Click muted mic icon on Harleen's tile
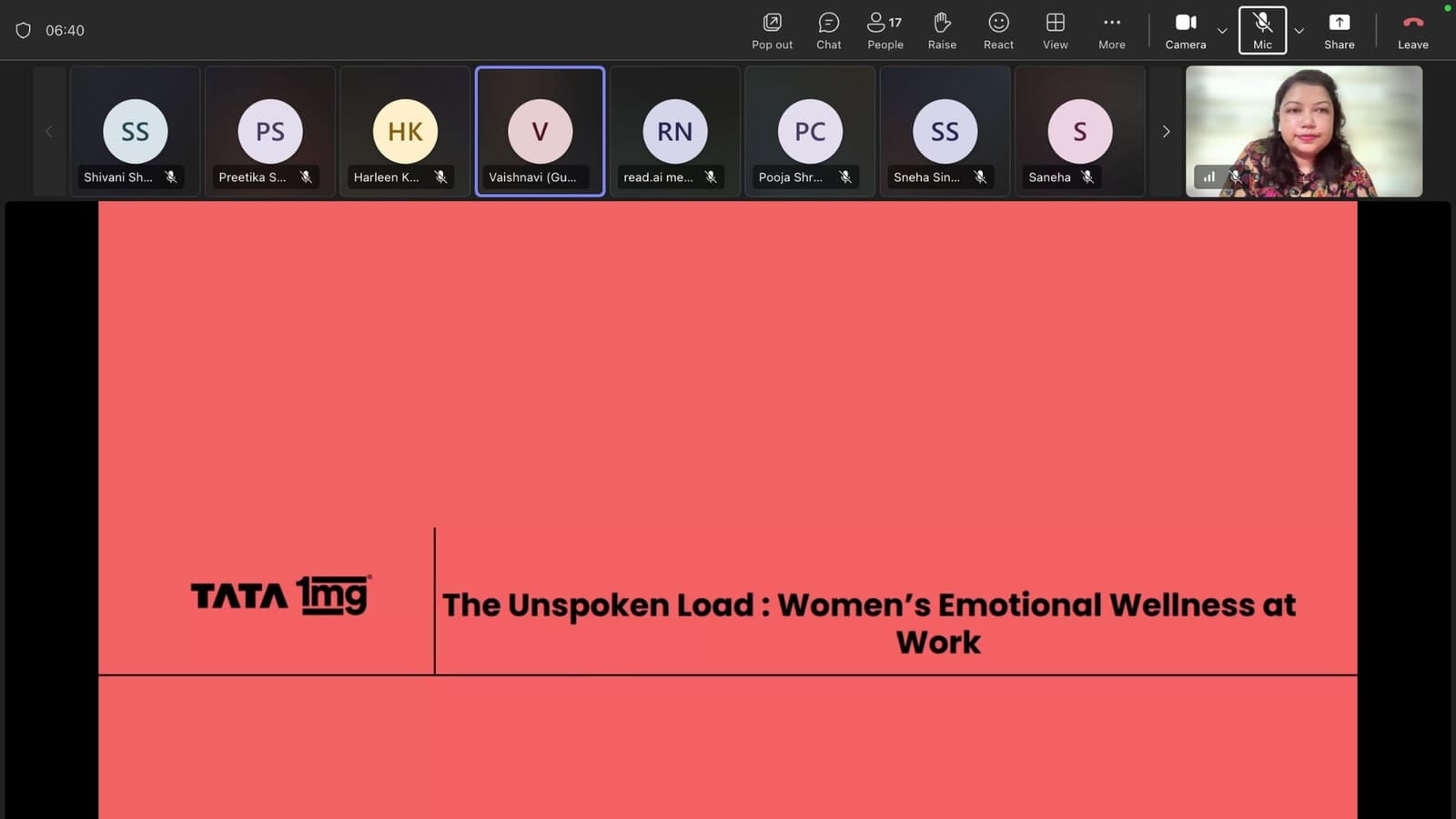This screenshot has height=819, width=1456. pos(440,177)
